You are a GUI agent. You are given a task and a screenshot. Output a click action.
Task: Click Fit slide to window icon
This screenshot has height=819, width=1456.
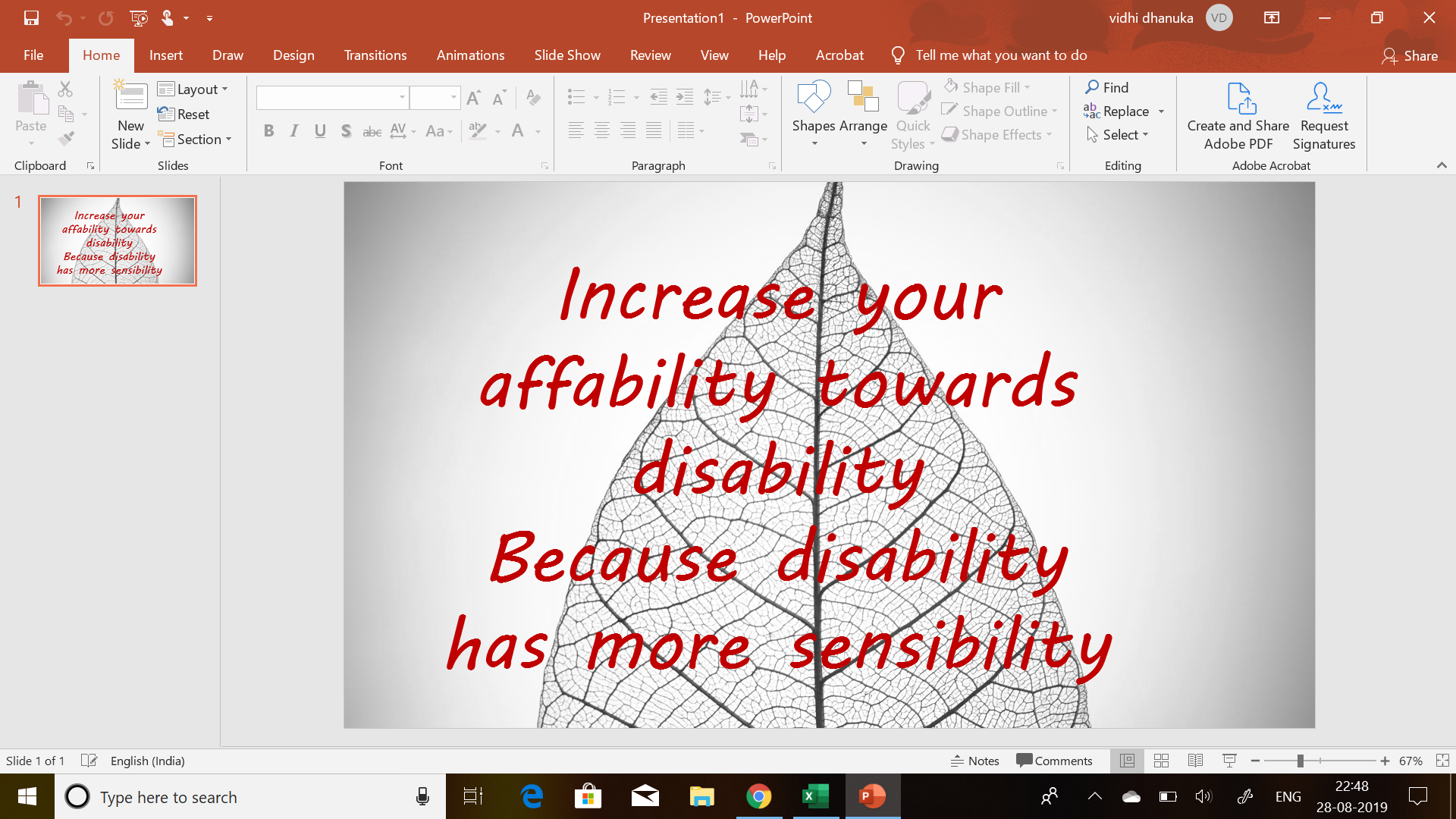point(1442,761)
